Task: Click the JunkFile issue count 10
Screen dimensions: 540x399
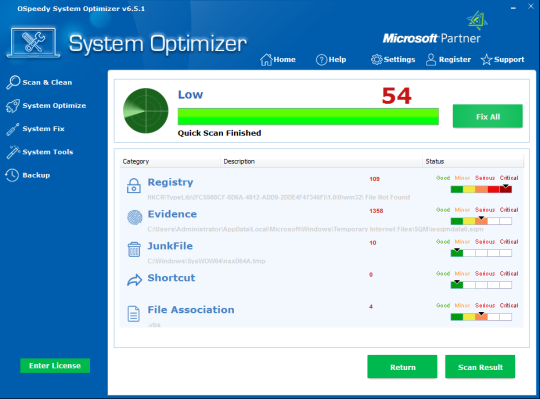Action: click(373, 243)
